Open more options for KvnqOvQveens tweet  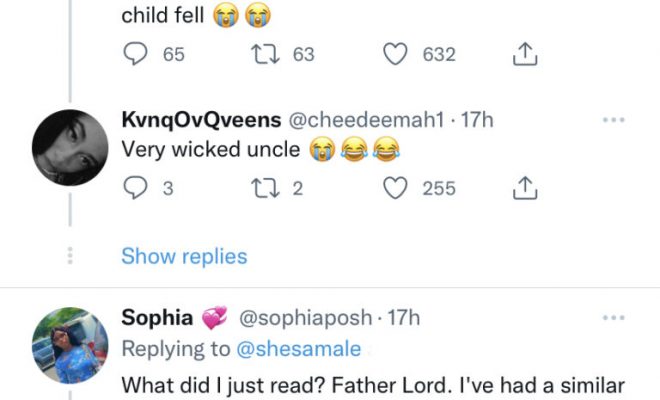pyautogui.click(x=613, y=120)
